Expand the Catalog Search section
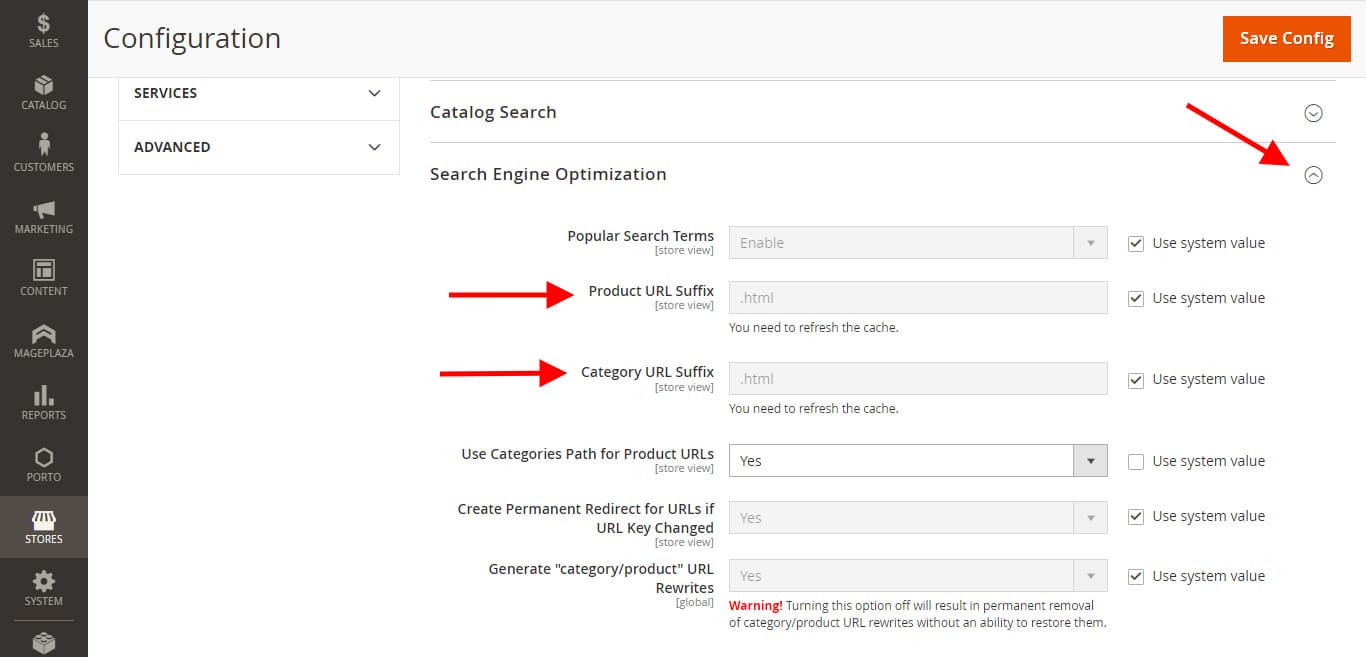This screenshot has height=657, width=1366. coord(1313,113)
